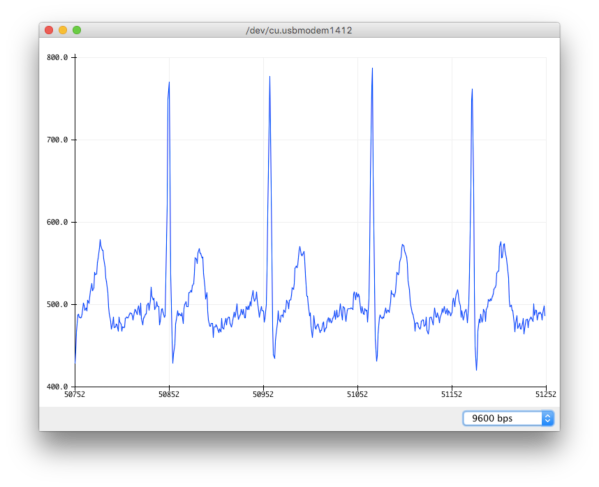
Task: Click the 50952 x-axis tick label
Action: (263, 395)
